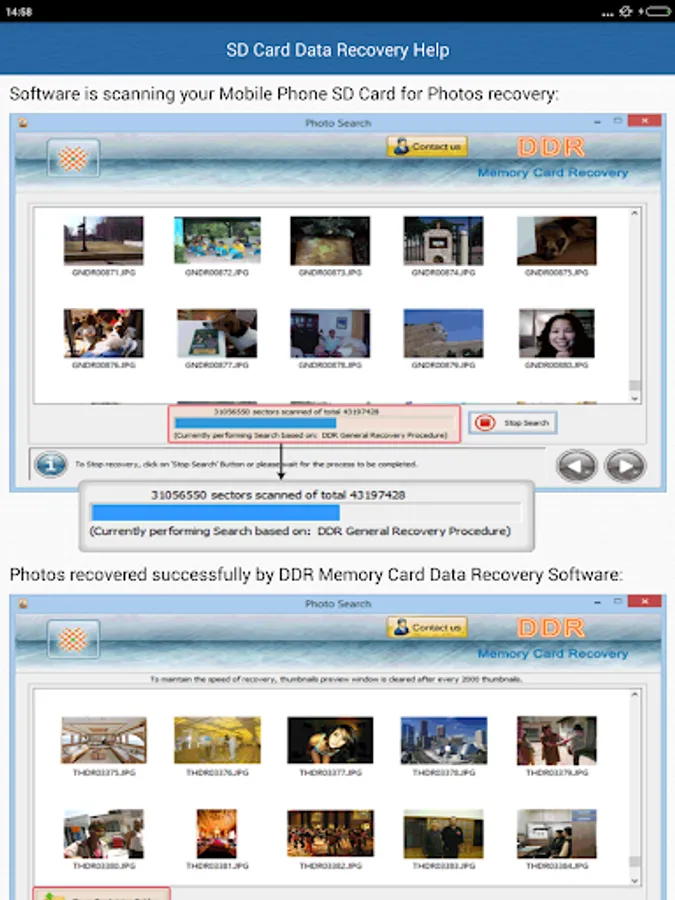
Task: Select the GNDR00879.JPG thumbnail
Action: [443, 333]
